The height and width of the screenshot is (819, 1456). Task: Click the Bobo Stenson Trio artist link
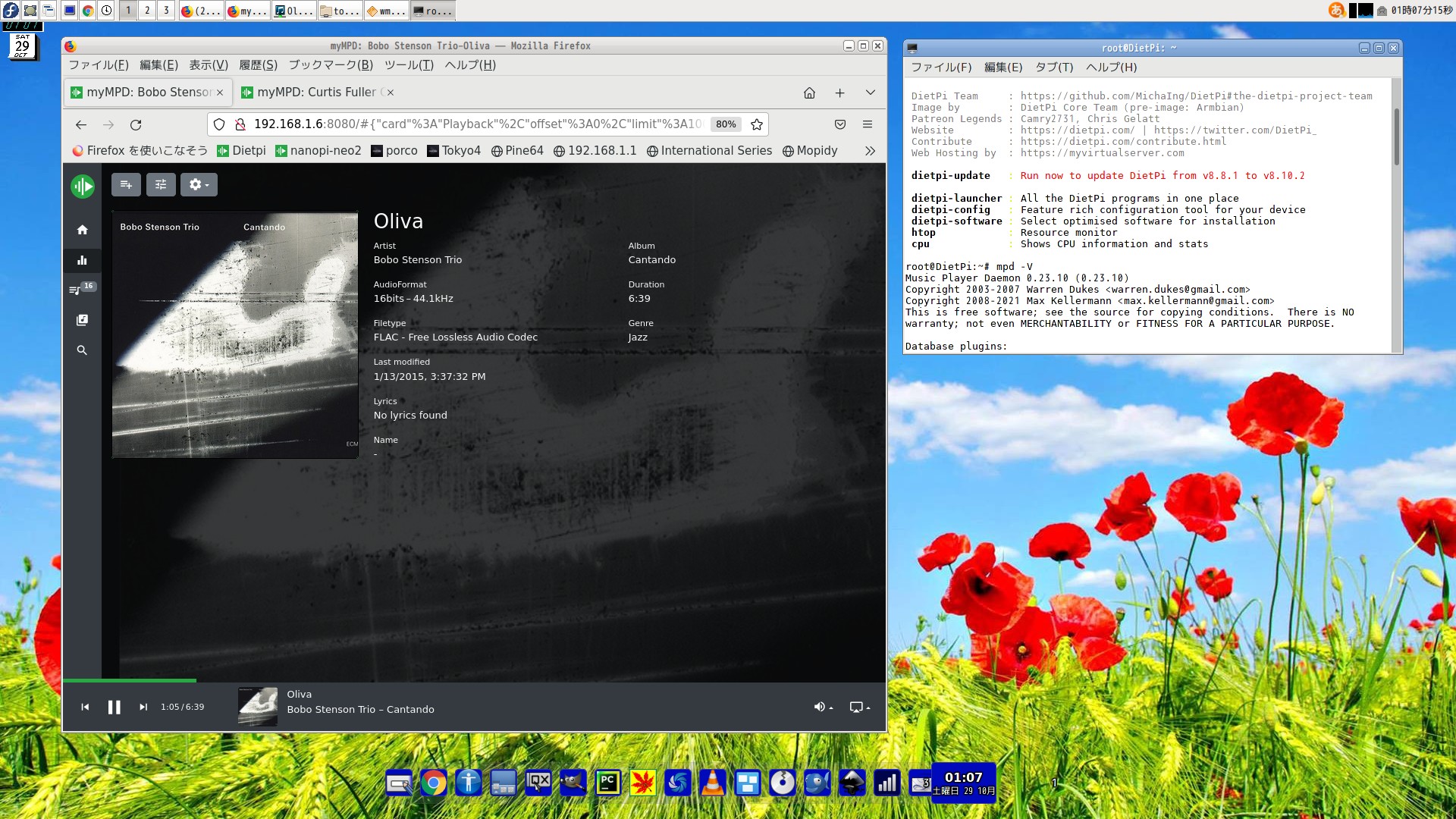417,260
